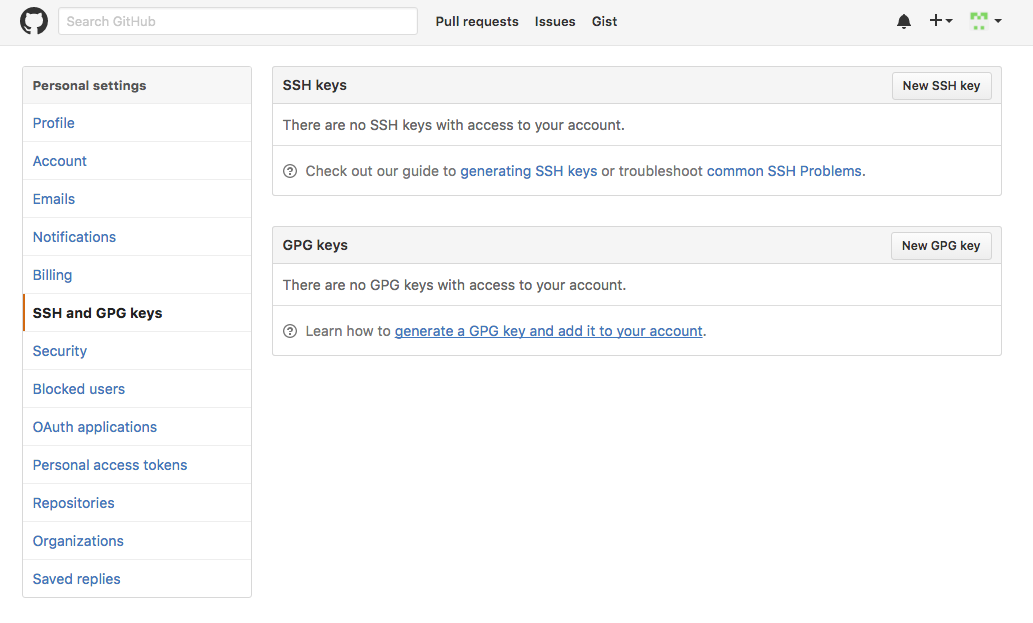Screen dimensions: 1033x623
Task: Open the Pull requests page
Action: click(x=477, y=21)
